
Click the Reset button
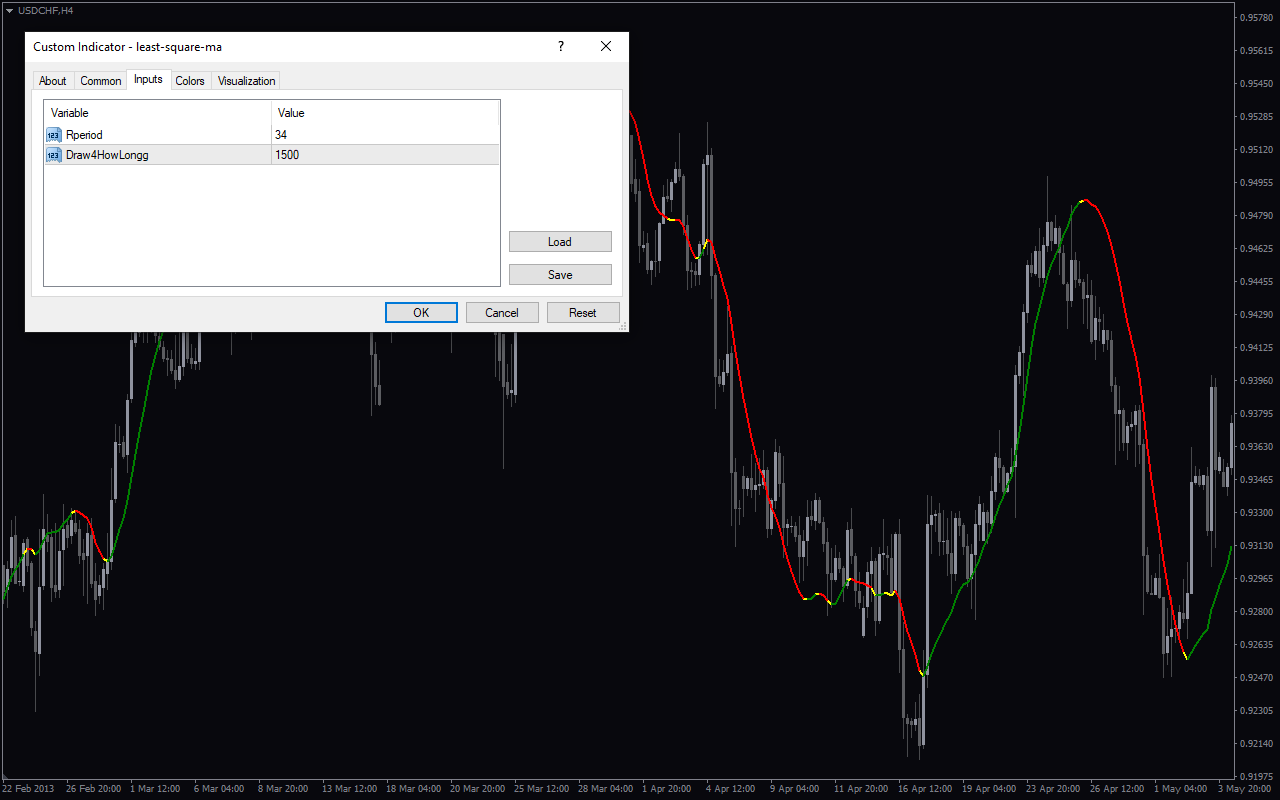[x=583, y=313]
